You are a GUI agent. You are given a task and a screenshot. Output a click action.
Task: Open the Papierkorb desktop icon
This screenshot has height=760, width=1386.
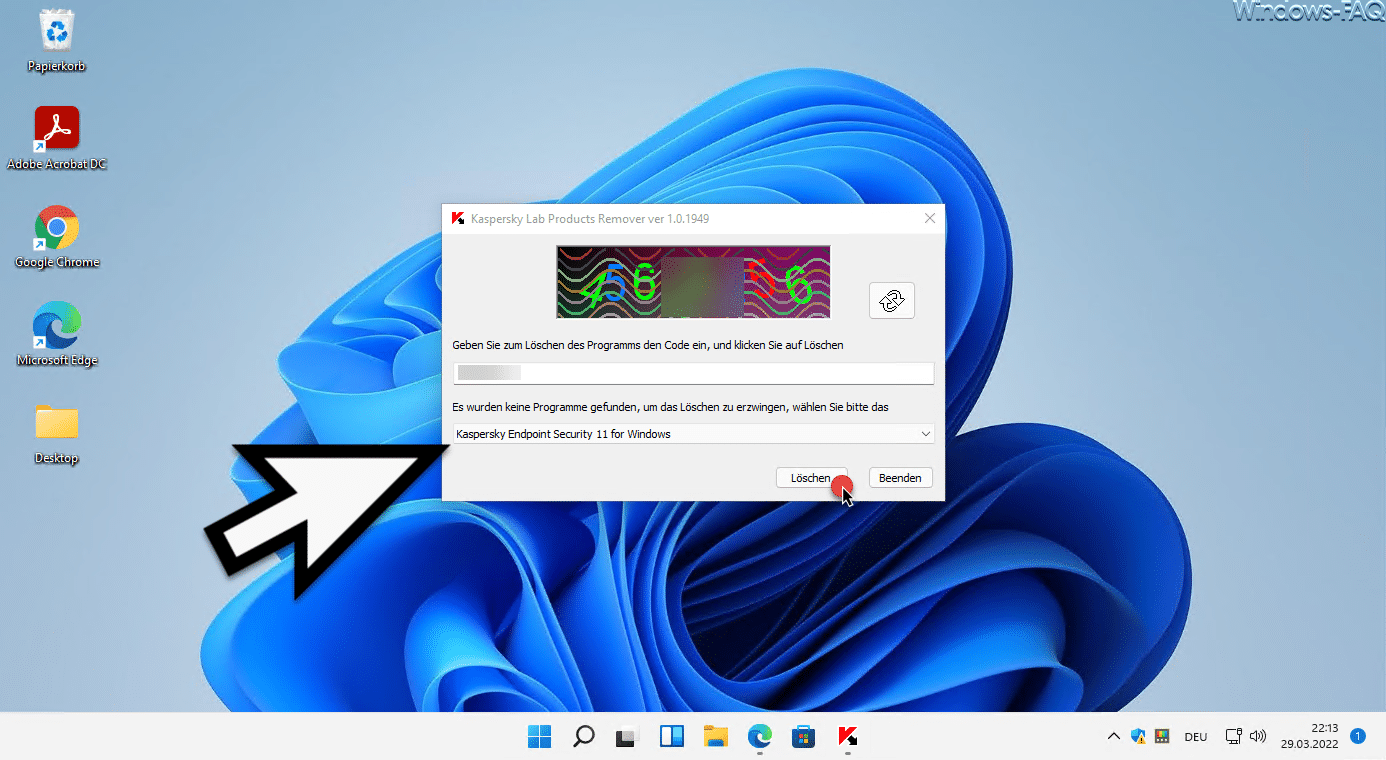pyautogui.click(x=57, y=42)
